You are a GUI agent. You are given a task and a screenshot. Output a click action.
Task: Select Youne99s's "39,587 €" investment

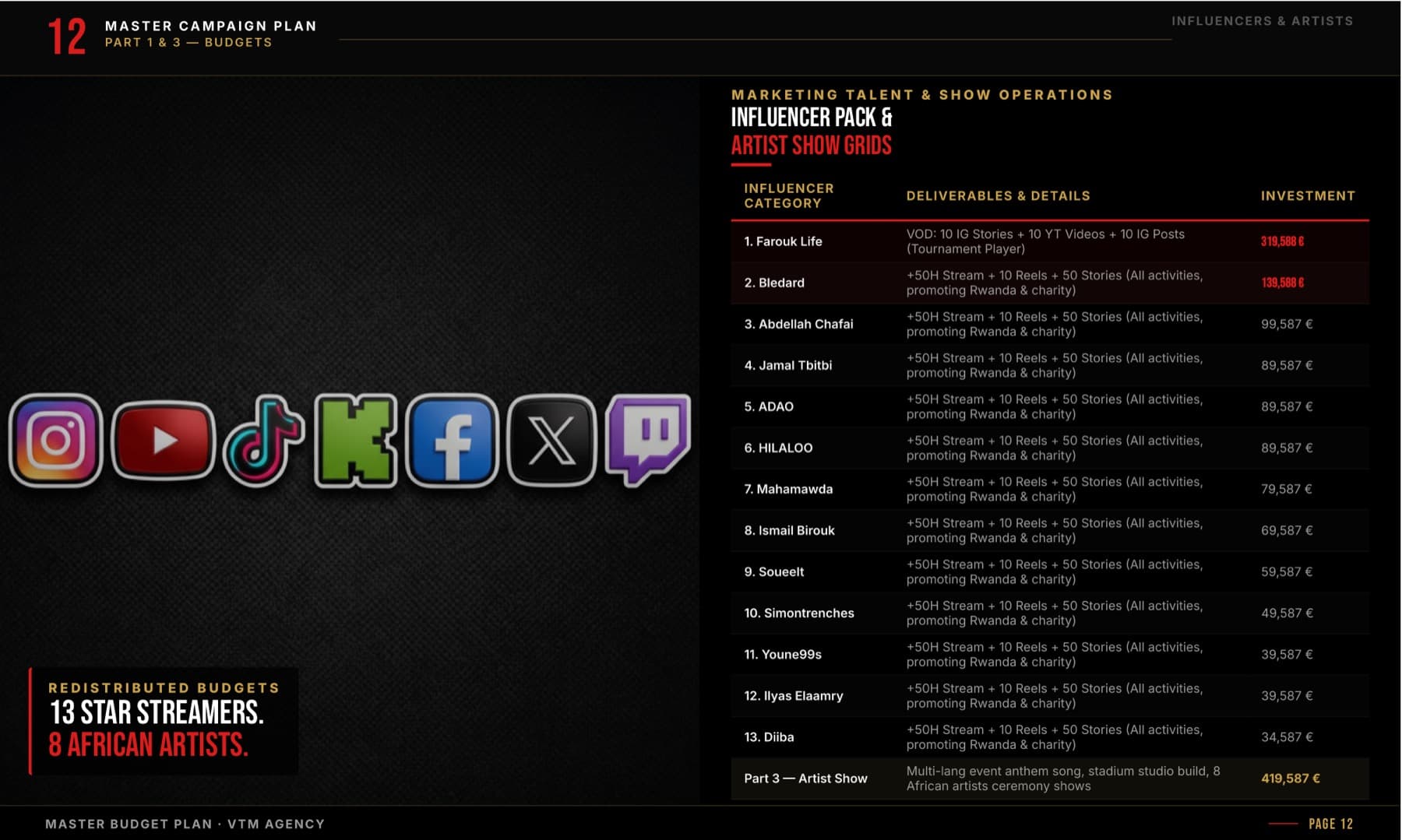pyautogui.click(x=1287, y=654)
